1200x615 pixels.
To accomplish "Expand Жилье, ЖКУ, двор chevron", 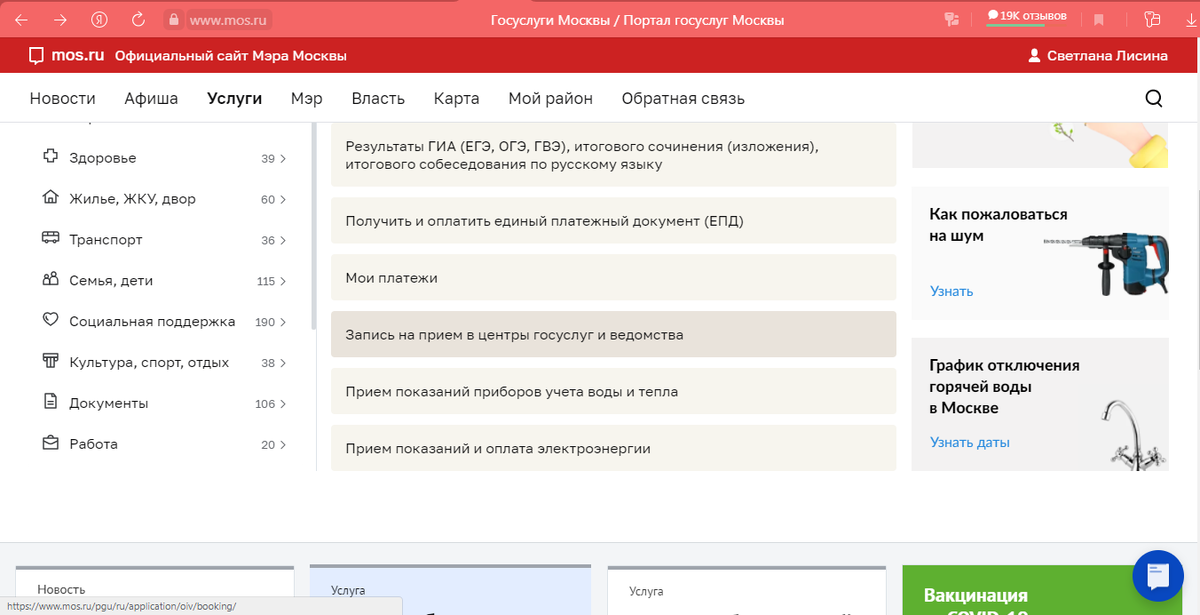I will coord(283,200).
